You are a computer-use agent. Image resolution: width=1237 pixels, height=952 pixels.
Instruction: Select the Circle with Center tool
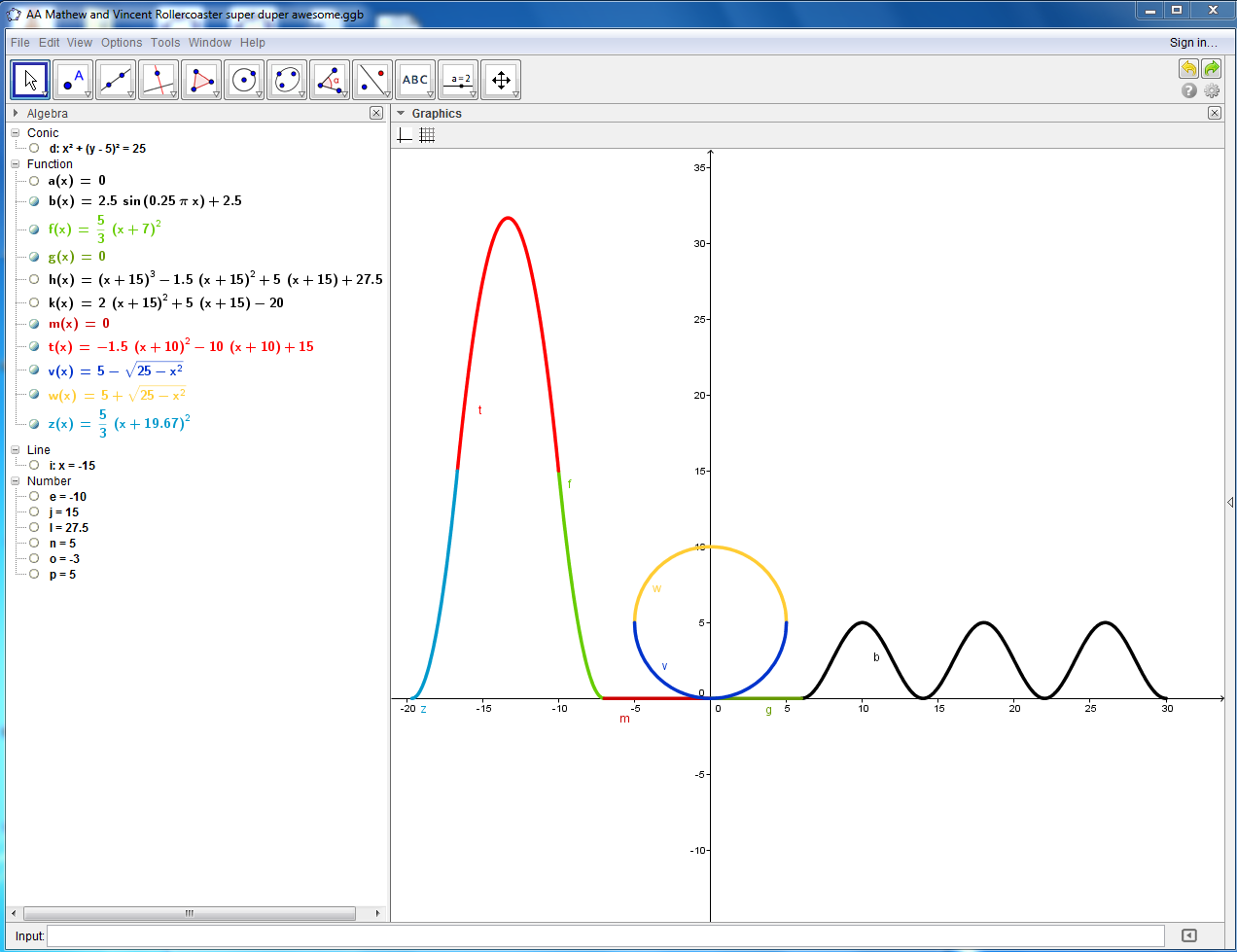[x=244, y=80]
